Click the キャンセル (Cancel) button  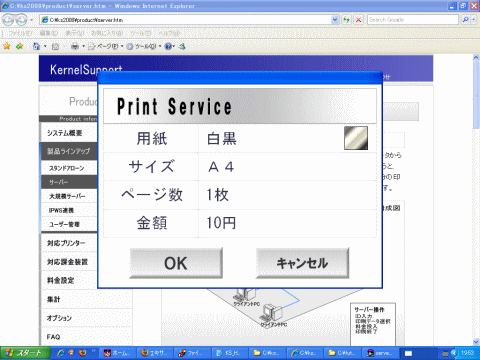(302, 263)
